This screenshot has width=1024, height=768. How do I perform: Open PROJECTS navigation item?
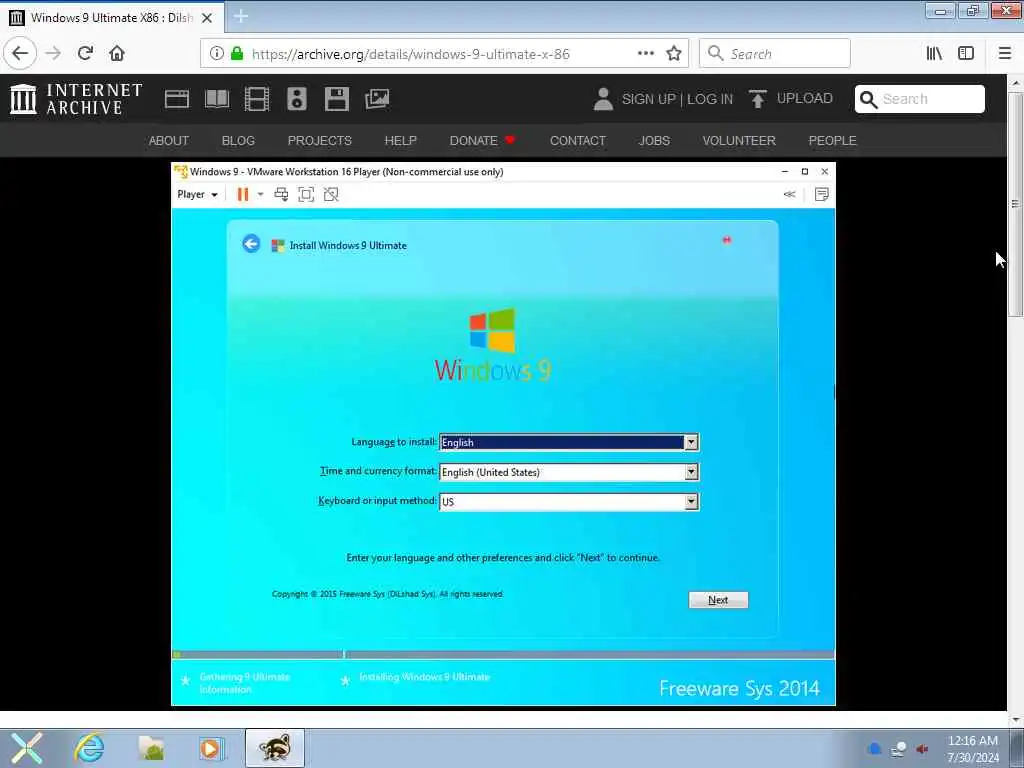click(319, 140)
